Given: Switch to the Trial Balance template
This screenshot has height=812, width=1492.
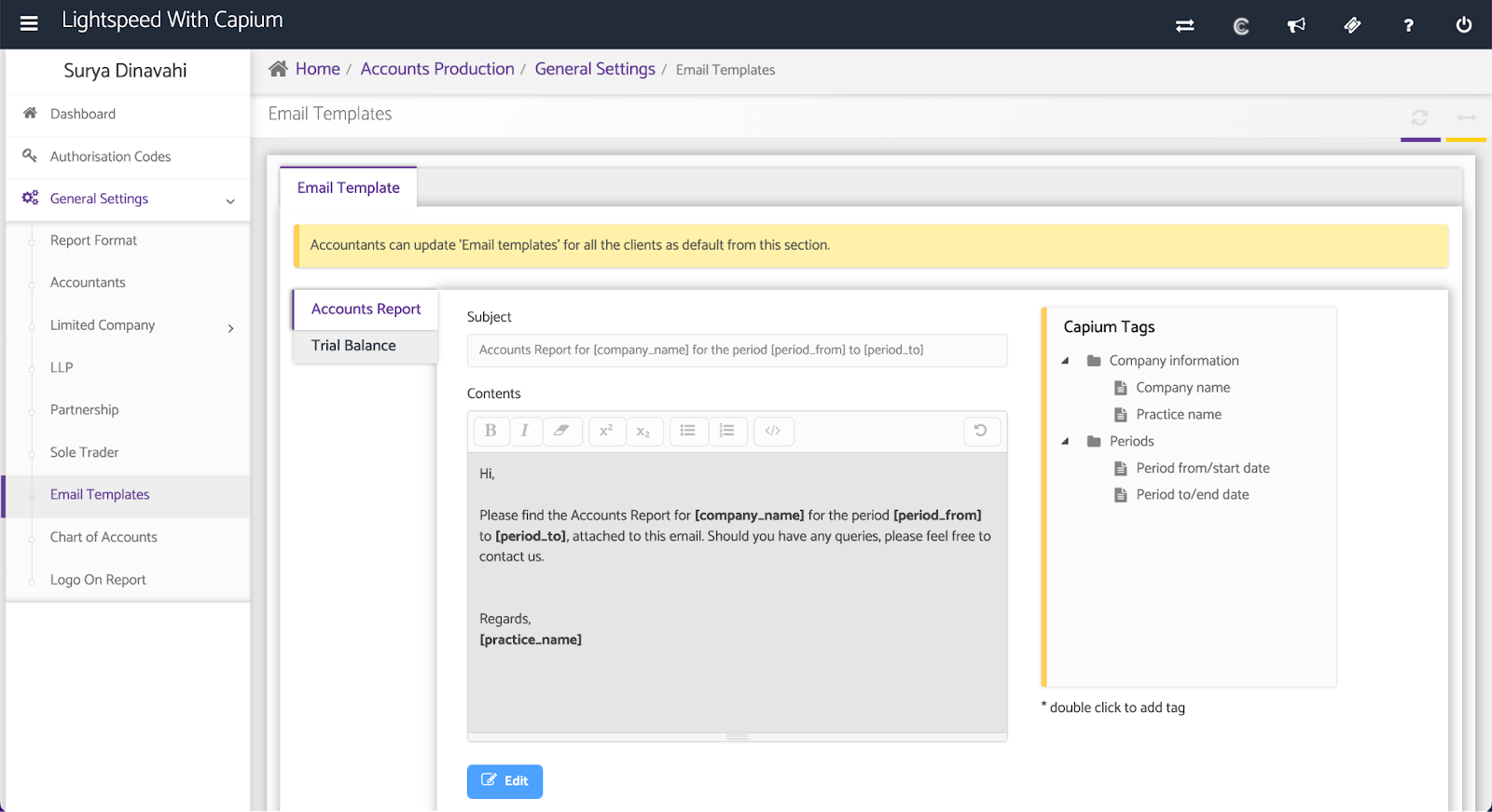Looking at the screenshot, I should tap(366, 346).
